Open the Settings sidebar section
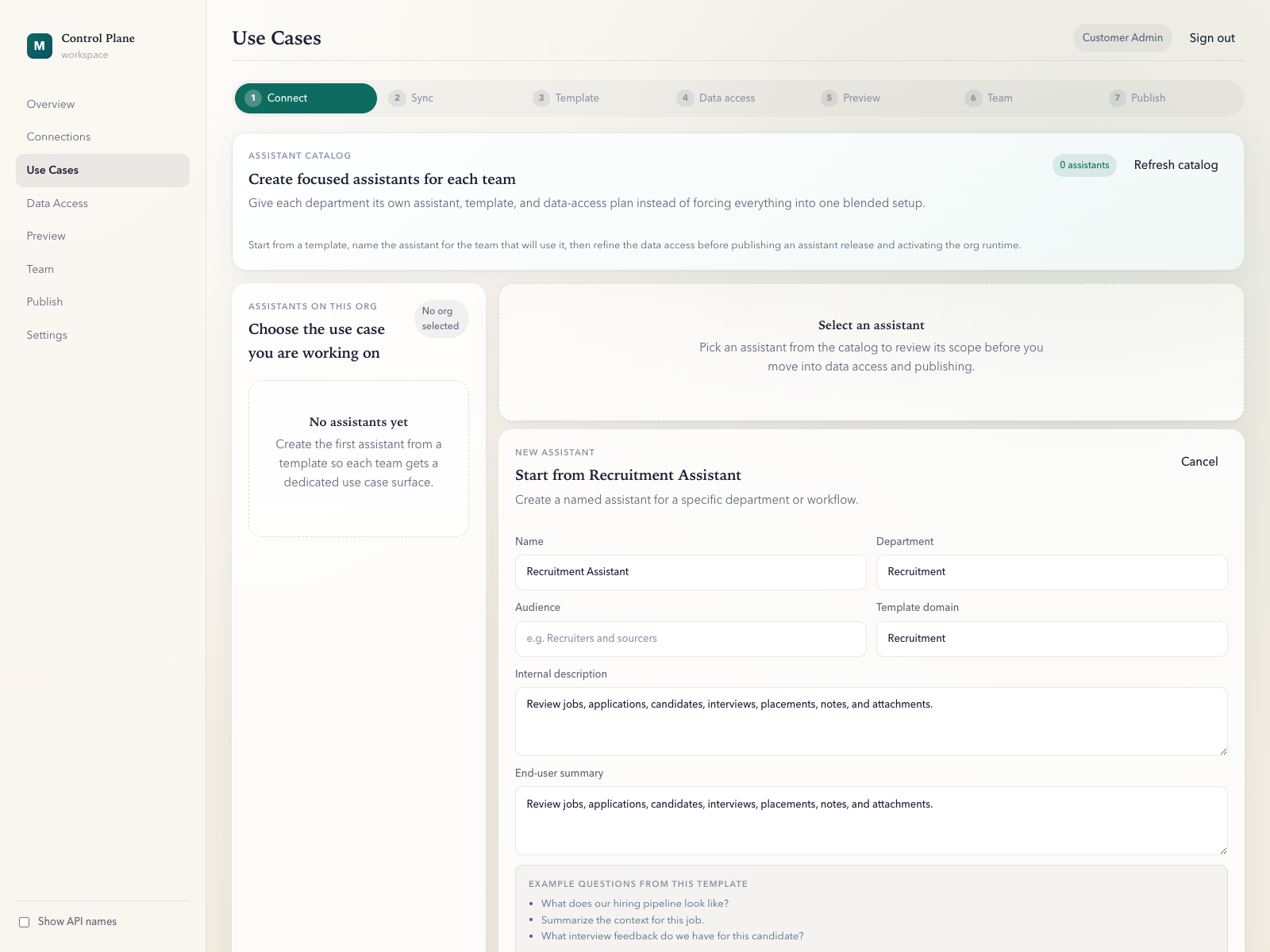The height and width of the screenshot is (952, 1270). pos(47,335)
